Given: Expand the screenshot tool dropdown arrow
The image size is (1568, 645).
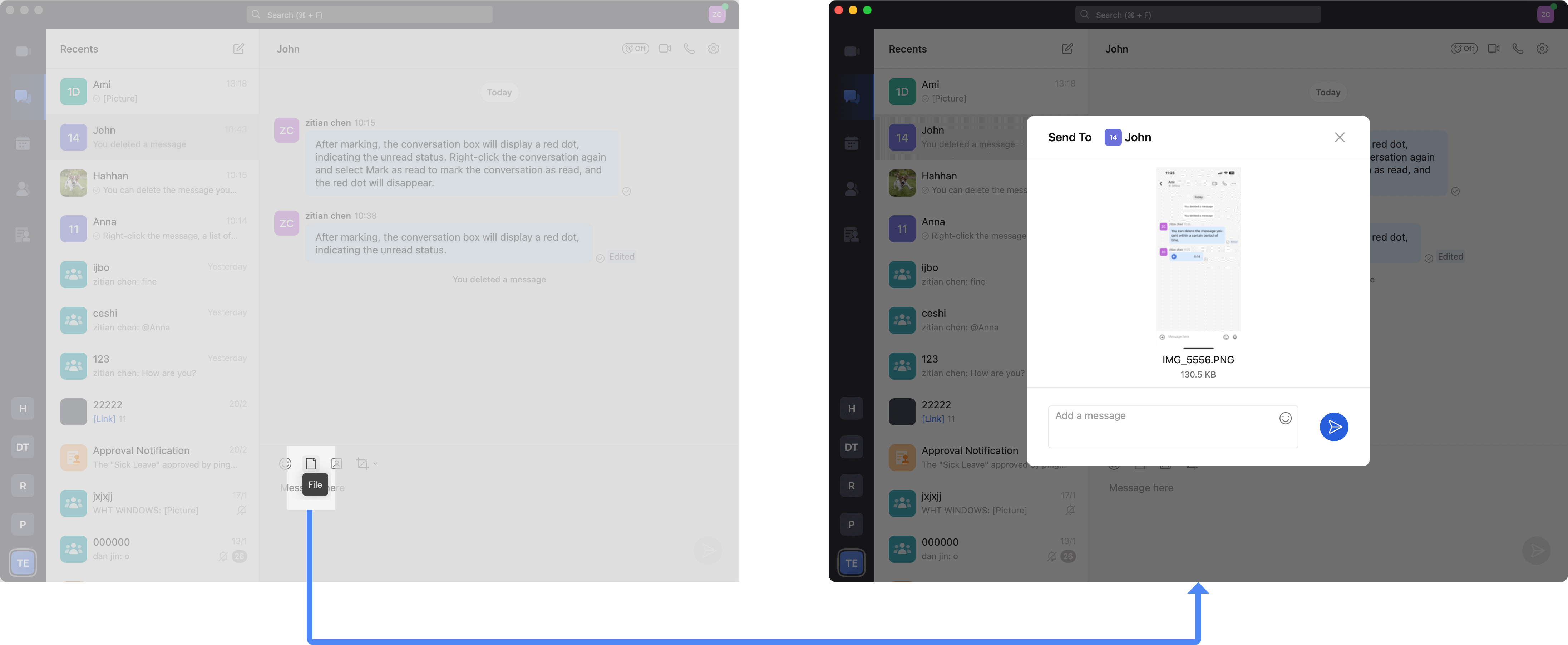Looking at the screenshot, I should coord(376,464).
